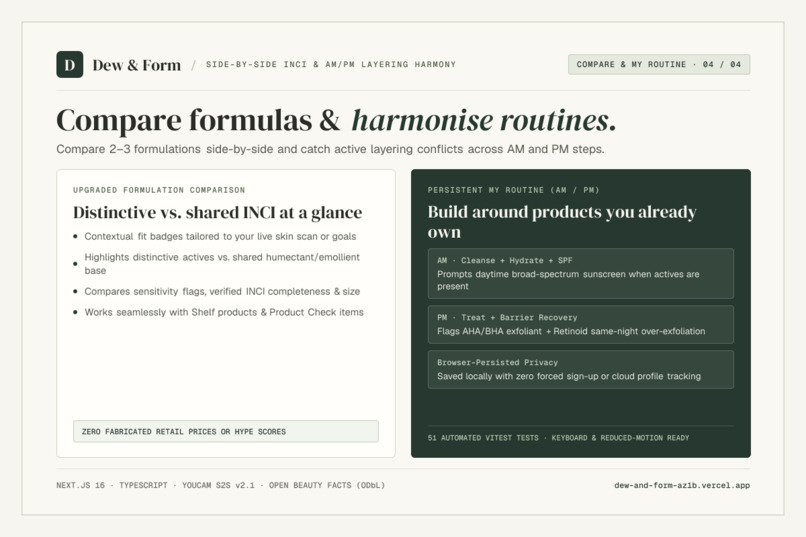The height and width of the screenshot is (537, 806).
Task: Click 'Distinctive vs. shared INCI at a glance' heading
Action: (x=217, y=212)
